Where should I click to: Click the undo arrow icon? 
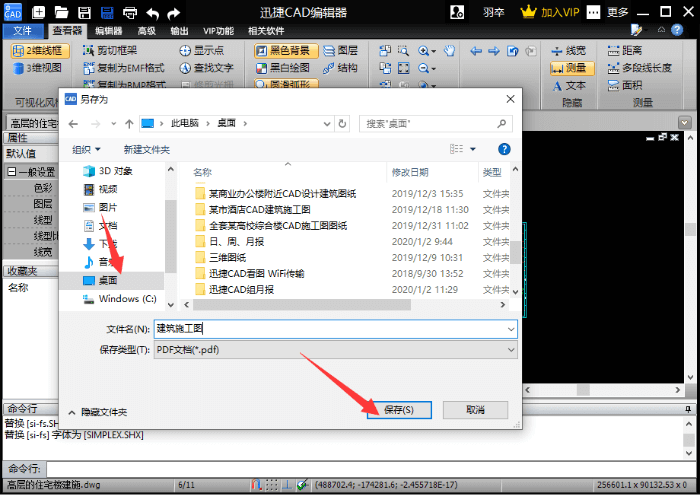coord(152,13)
